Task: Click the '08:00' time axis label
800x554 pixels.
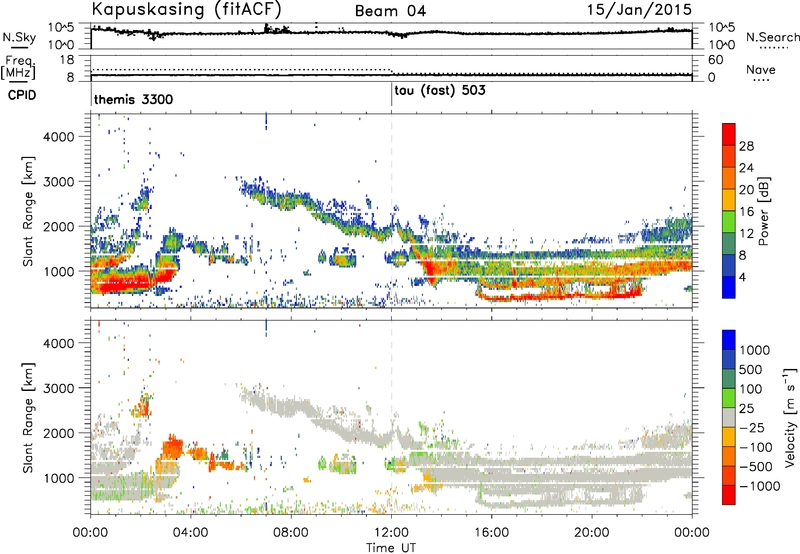Action: 291,533
